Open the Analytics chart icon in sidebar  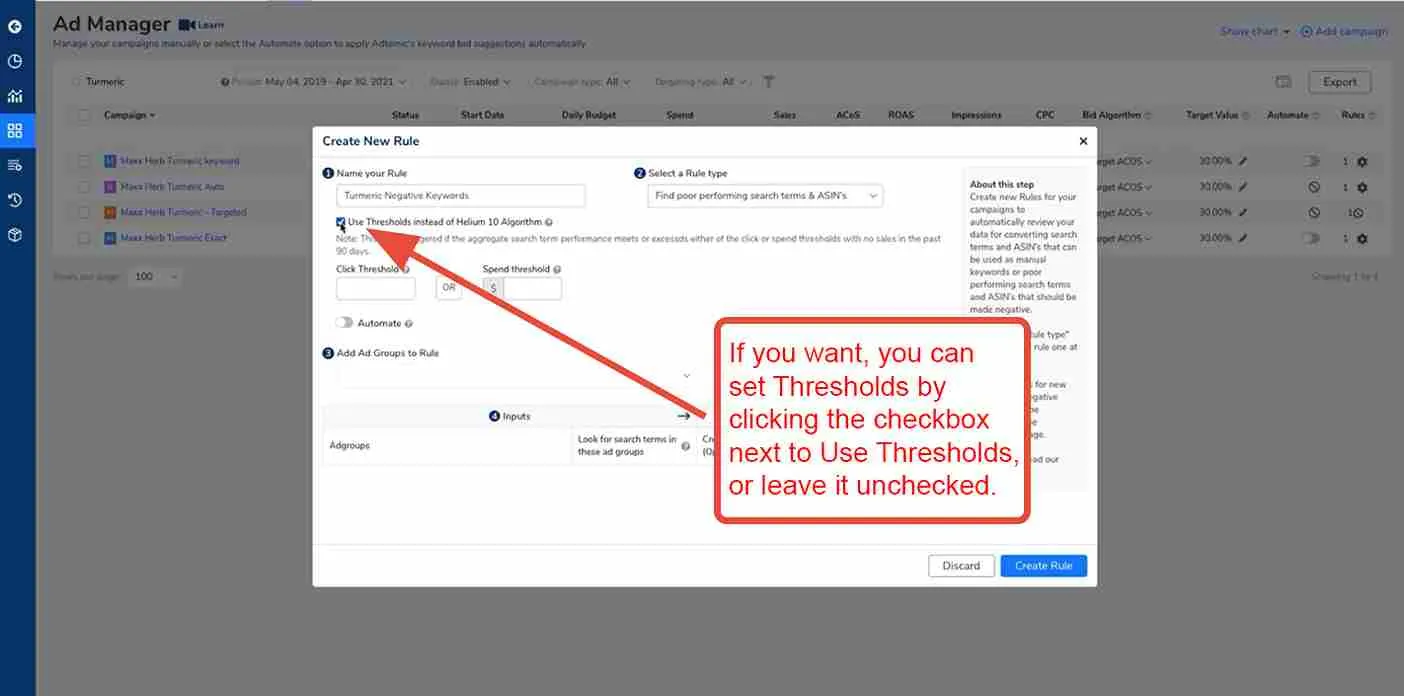click(14, 96)
